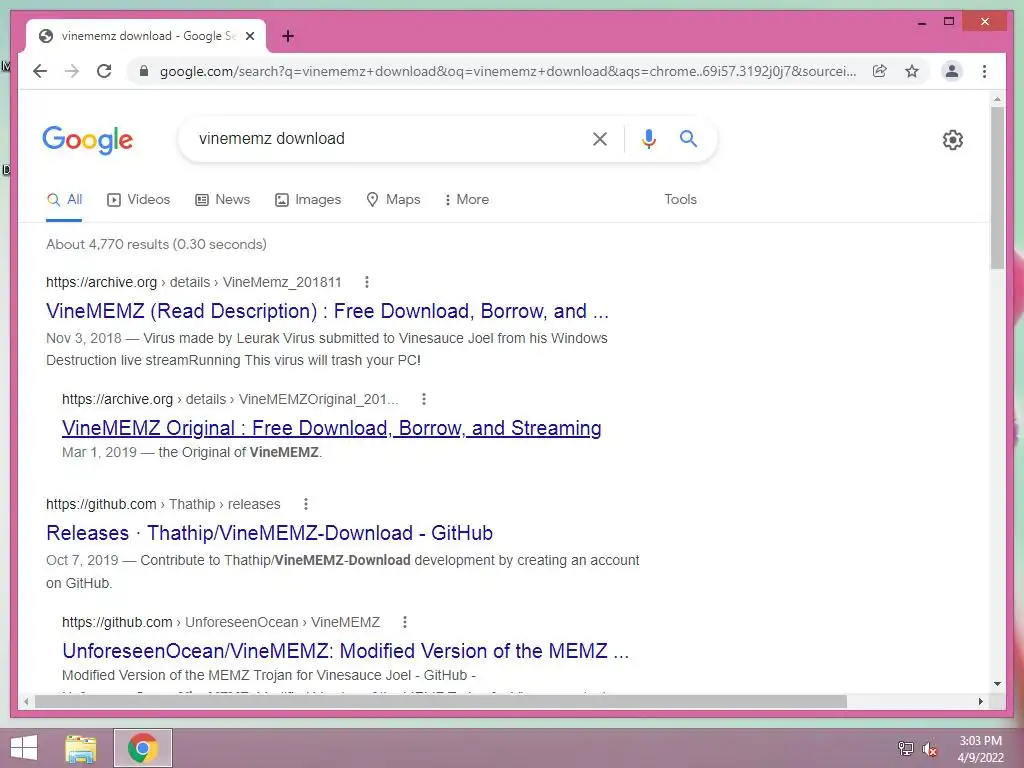Click the 'Nov 3, 2018' snippet description
The height and width of the screenshot is (768, 1024).
click(x=327, y=349)
